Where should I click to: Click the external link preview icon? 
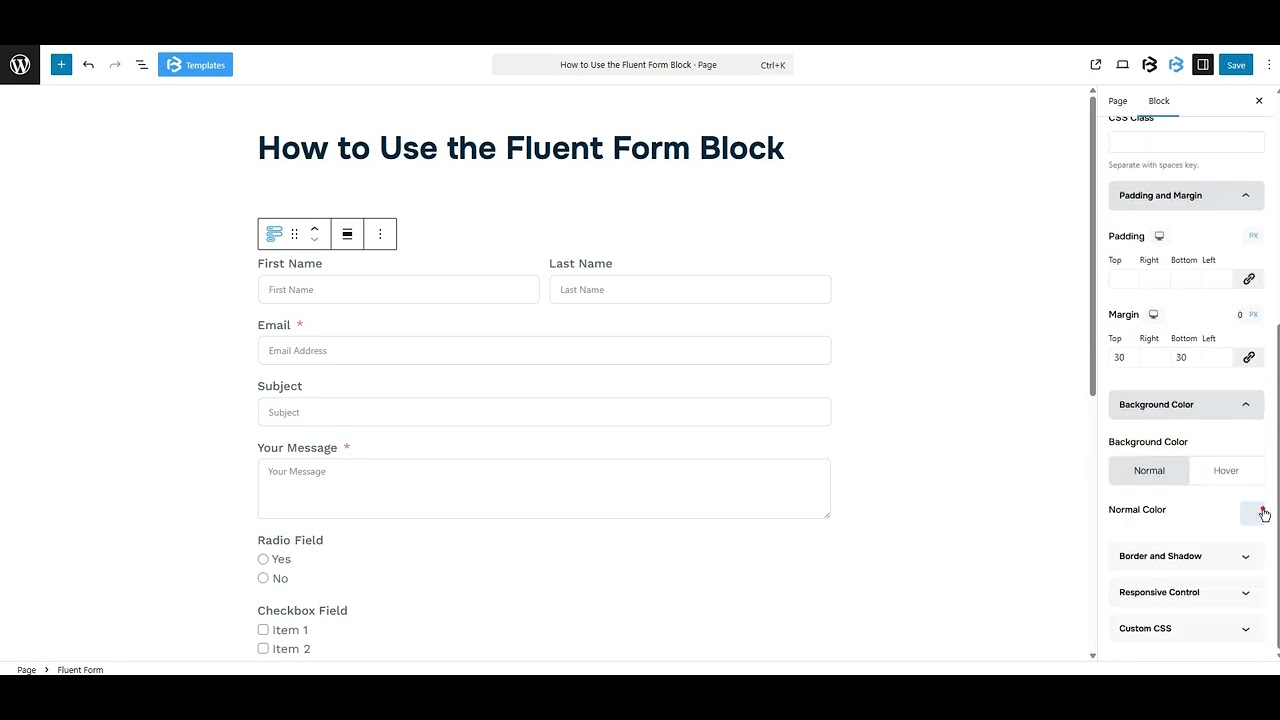pos(1095,64)
